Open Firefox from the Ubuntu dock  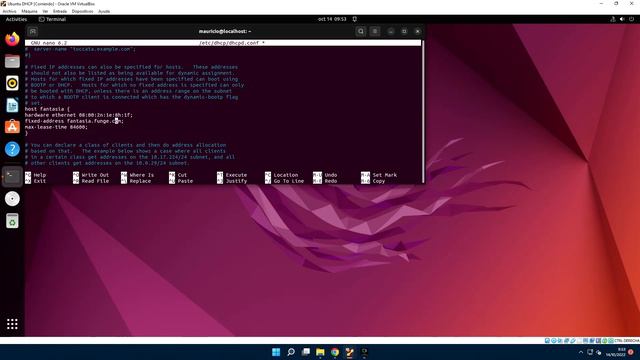12,39
